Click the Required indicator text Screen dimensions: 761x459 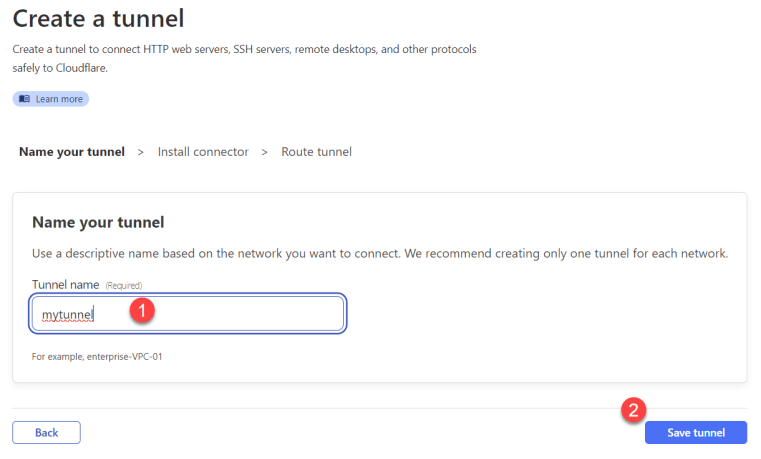click(124, 286)
